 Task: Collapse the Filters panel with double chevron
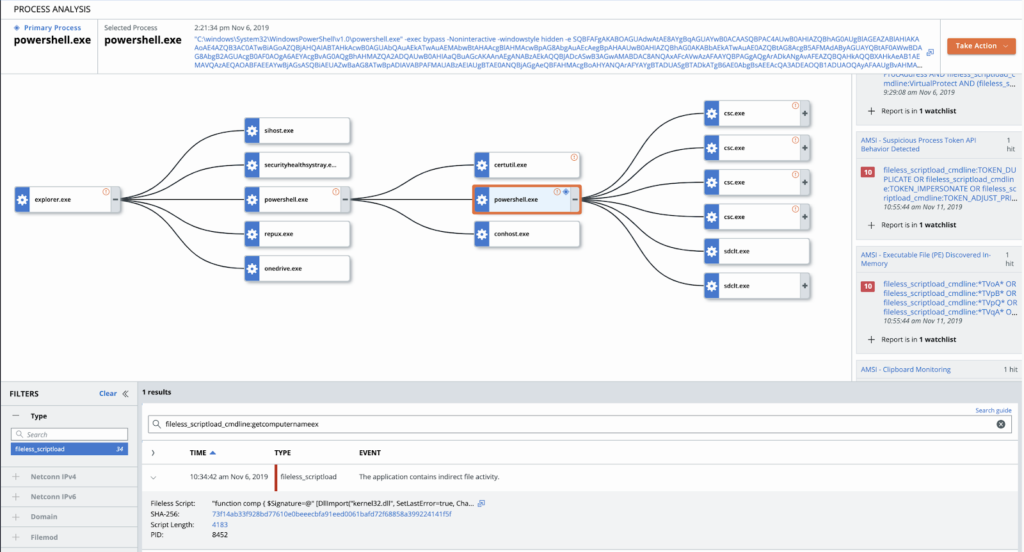pyautogui.click(x=125, y=393)
